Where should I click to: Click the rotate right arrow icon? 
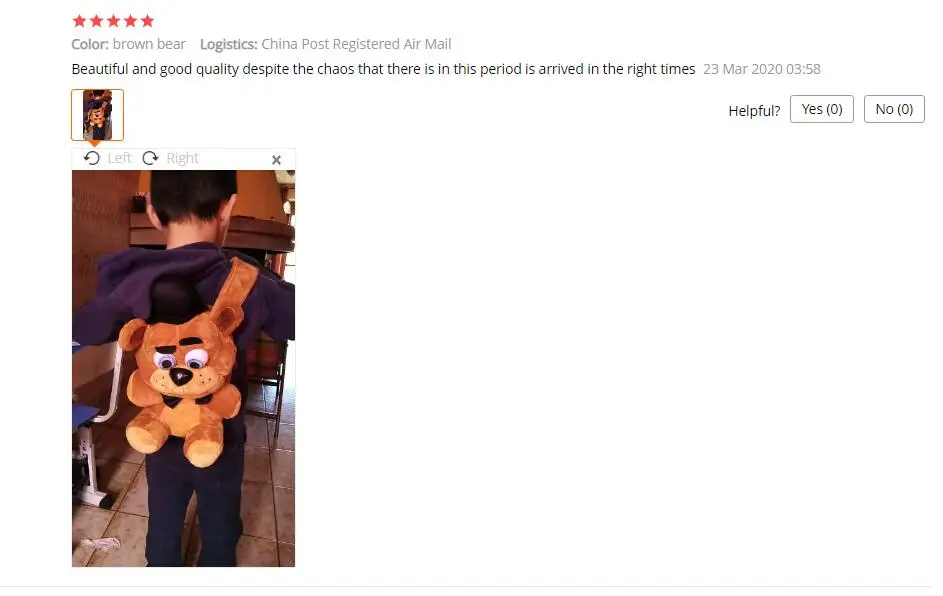coord(150,158)
